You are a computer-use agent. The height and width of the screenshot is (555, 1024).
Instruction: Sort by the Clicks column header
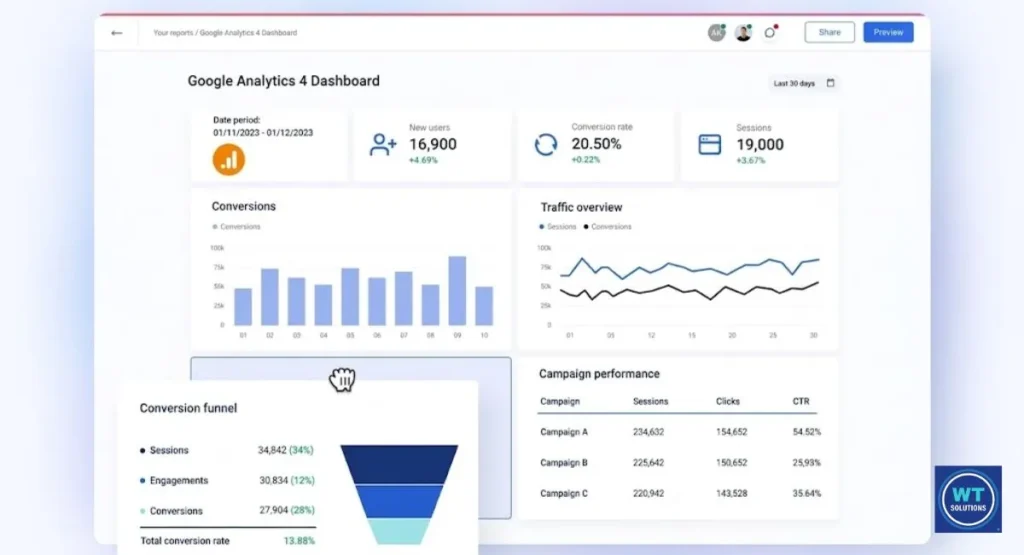click(x=728, y=402)
